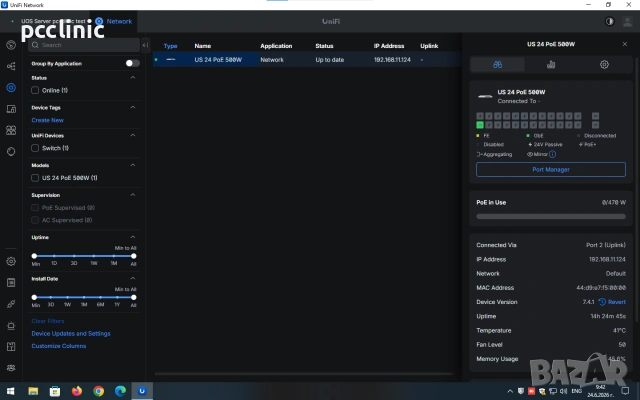
Task: Collapse the Models filter section
Action: point(133,165)
